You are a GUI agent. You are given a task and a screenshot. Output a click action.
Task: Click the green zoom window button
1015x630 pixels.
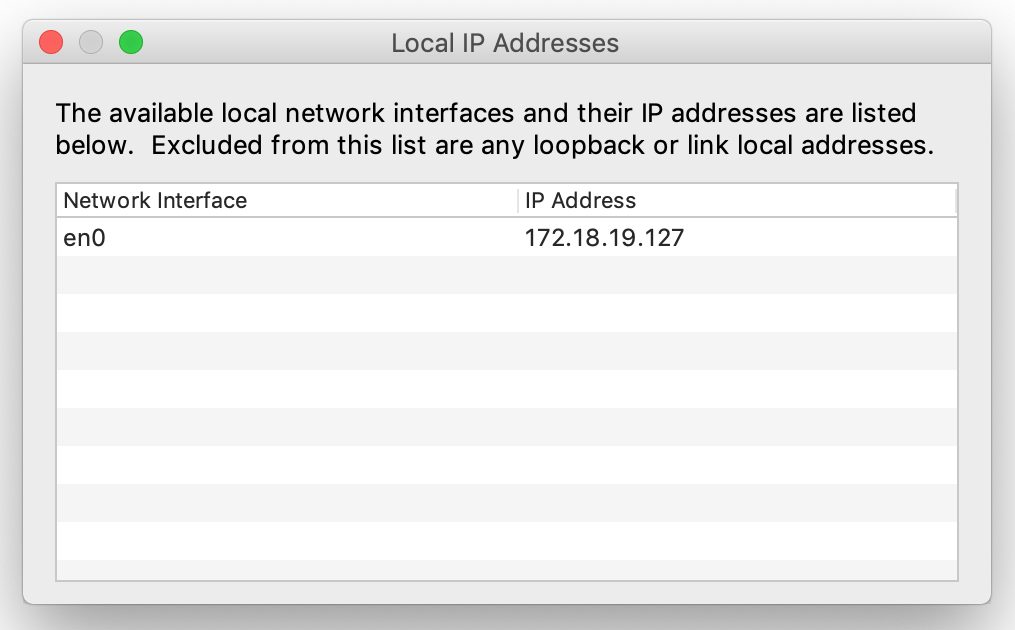(131, 43)
